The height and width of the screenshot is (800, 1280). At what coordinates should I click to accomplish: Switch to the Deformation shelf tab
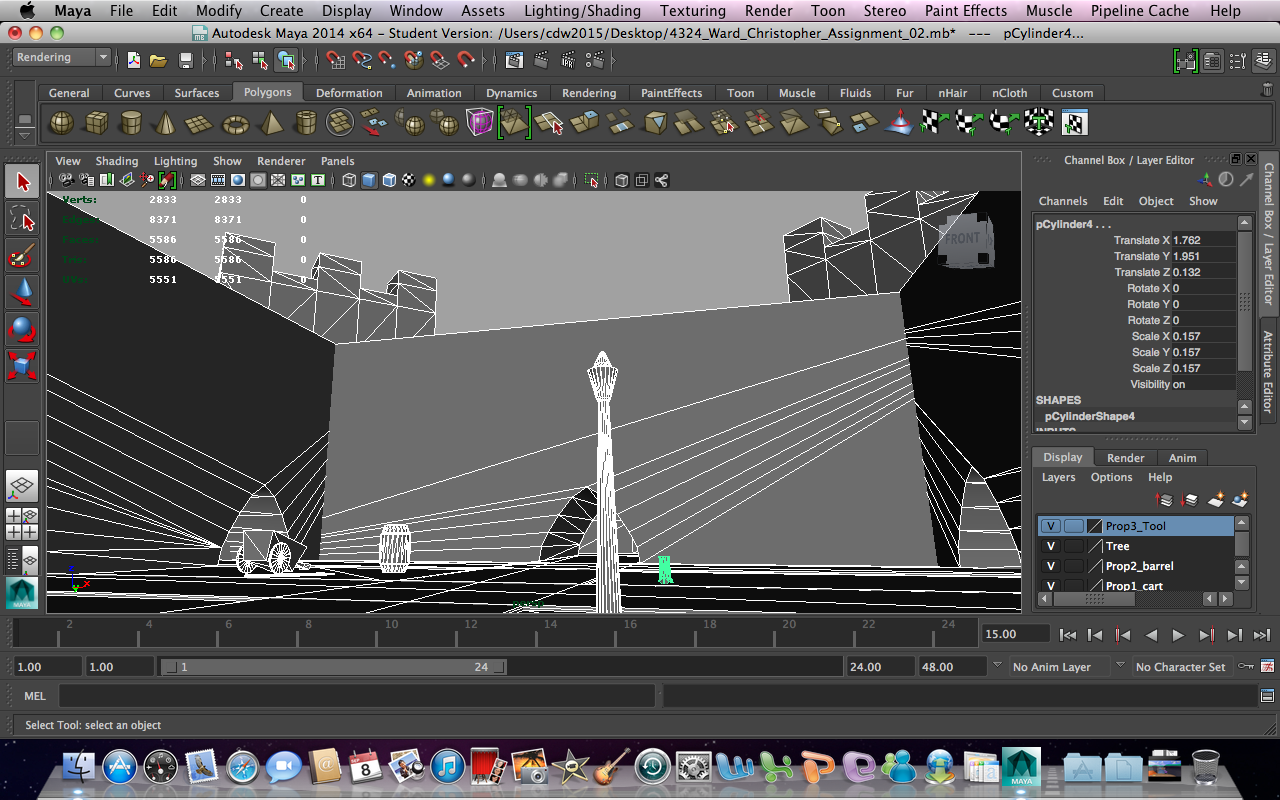(x=349, y=93)
